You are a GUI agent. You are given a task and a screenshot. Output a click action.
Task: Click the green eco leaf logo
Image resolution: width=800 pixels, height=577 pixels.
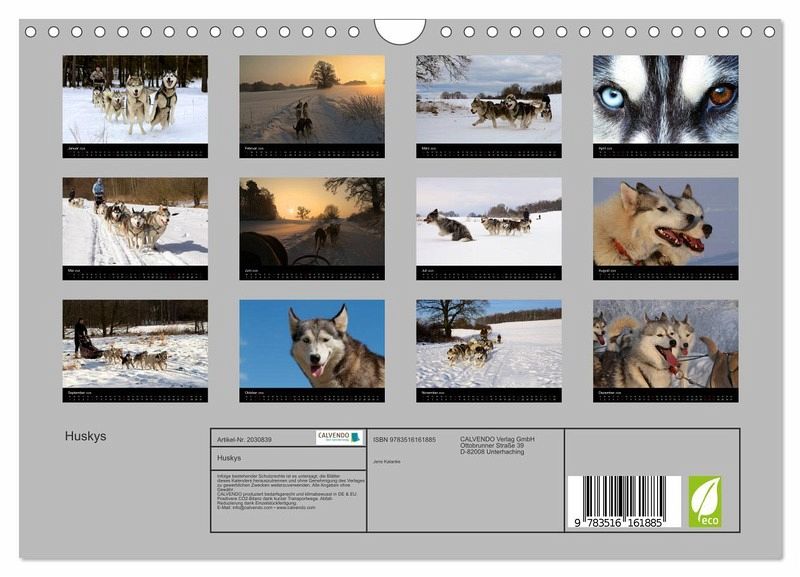click(x=704, y=502)
